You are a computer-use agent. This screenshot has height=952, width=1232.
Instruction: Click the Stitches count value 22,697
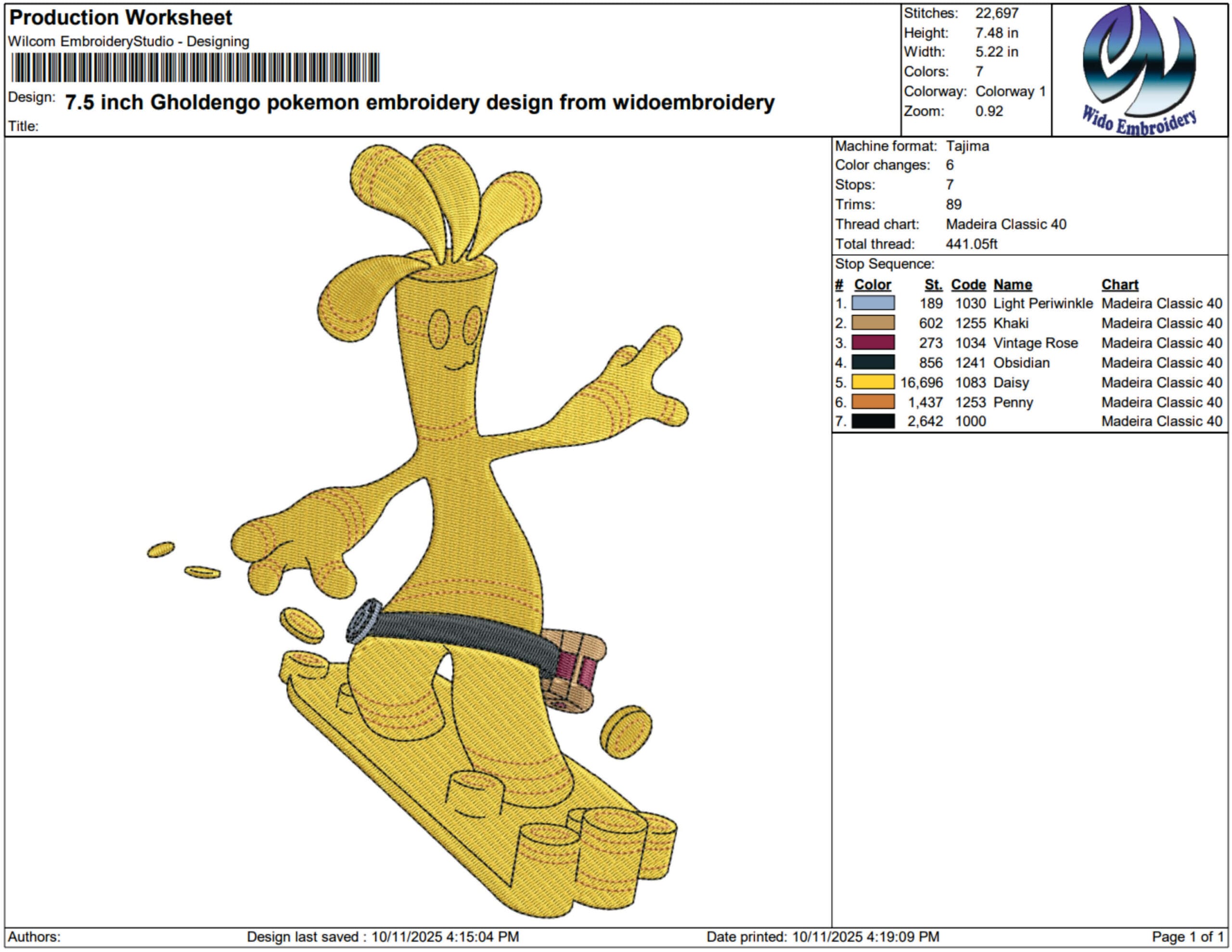tap(997, 13)
